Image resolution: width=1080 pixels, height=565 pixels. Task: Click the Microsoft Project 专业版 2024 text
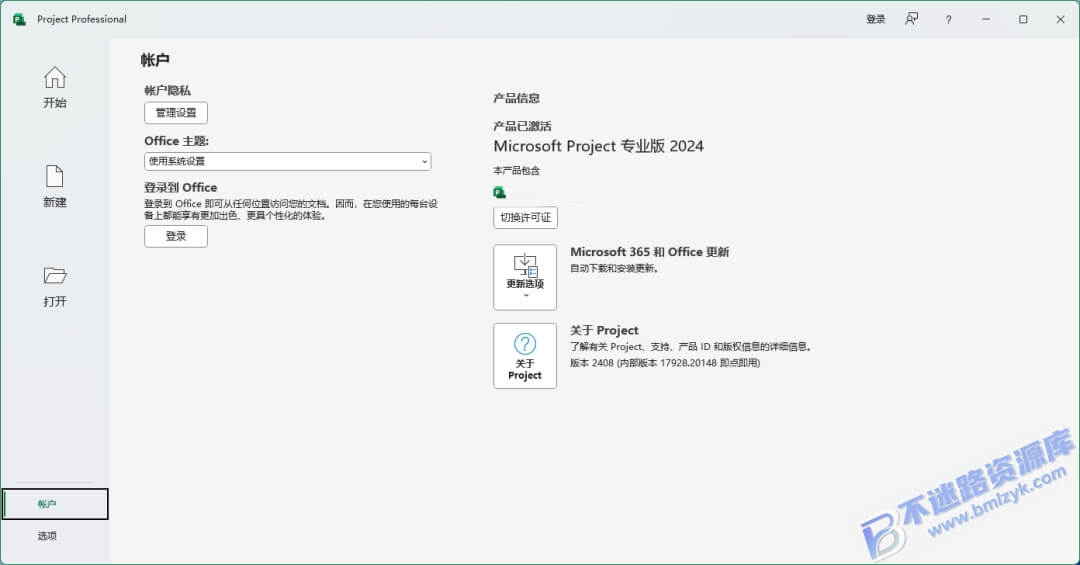[599, 146]
